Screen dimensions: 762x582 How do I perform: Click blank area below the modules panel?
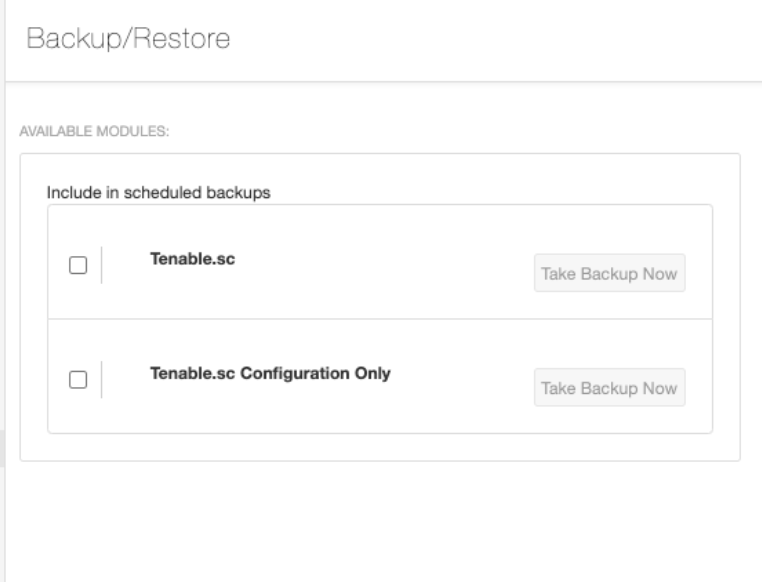tap(380, 520)
